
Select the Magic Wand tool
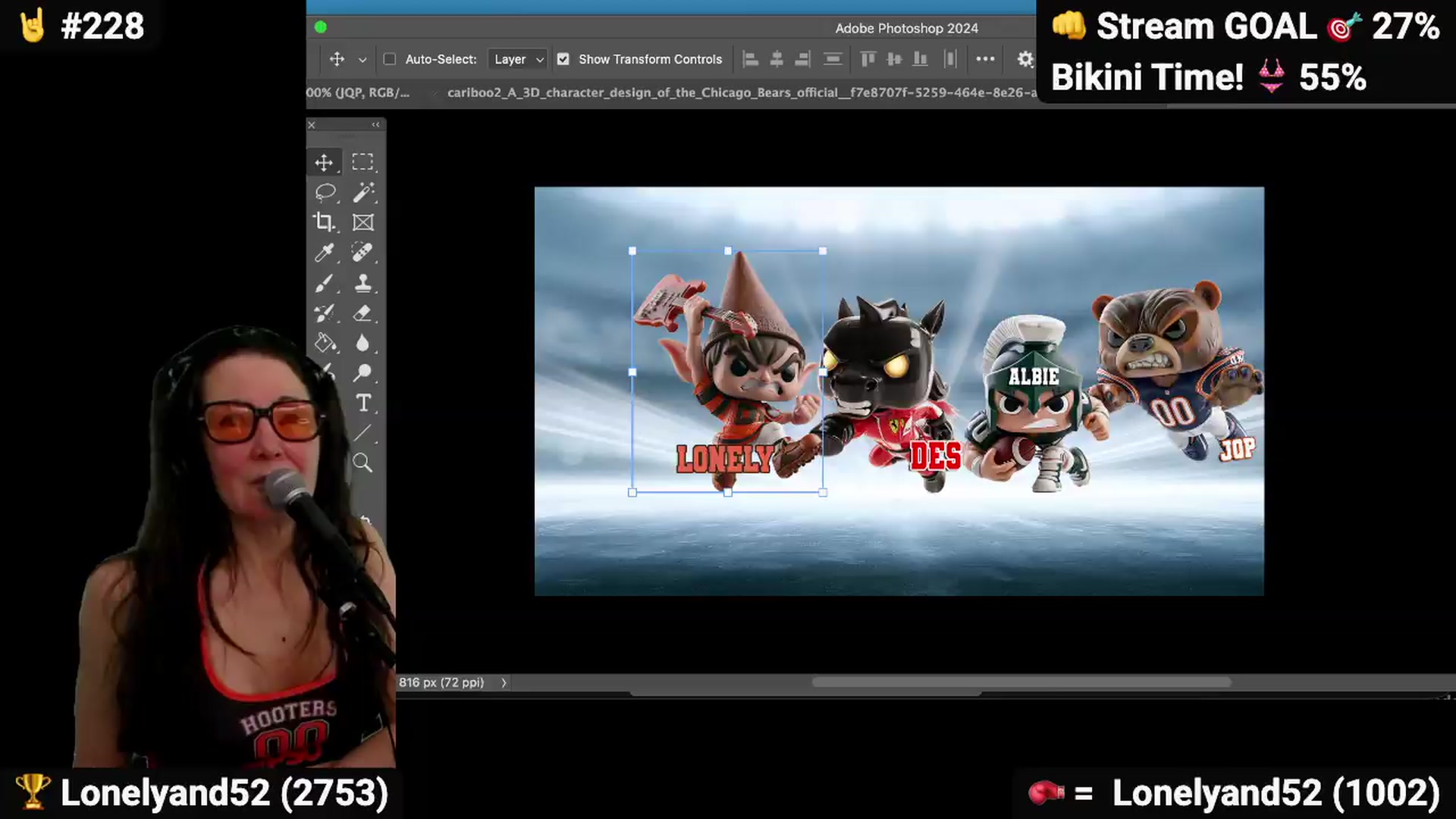[362, 193]
